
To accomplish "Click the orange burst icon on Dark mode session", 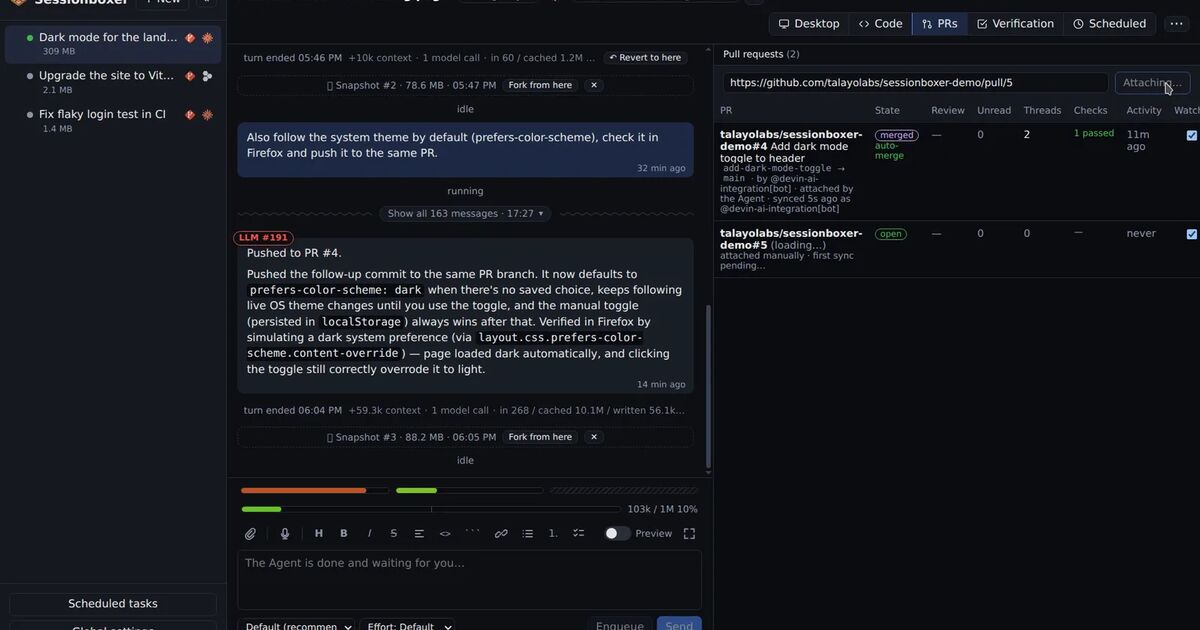I will pyautogui.click(x=207, y=38).
